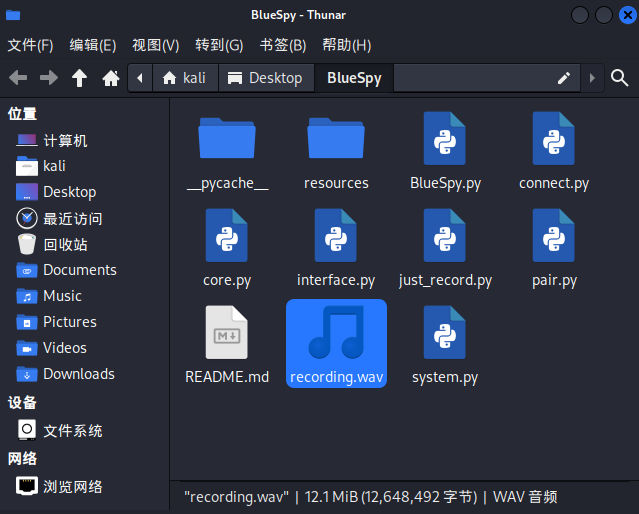Select the __pycache__ folder
This screenshot has height=514, width=639.
tap(227, 139)
